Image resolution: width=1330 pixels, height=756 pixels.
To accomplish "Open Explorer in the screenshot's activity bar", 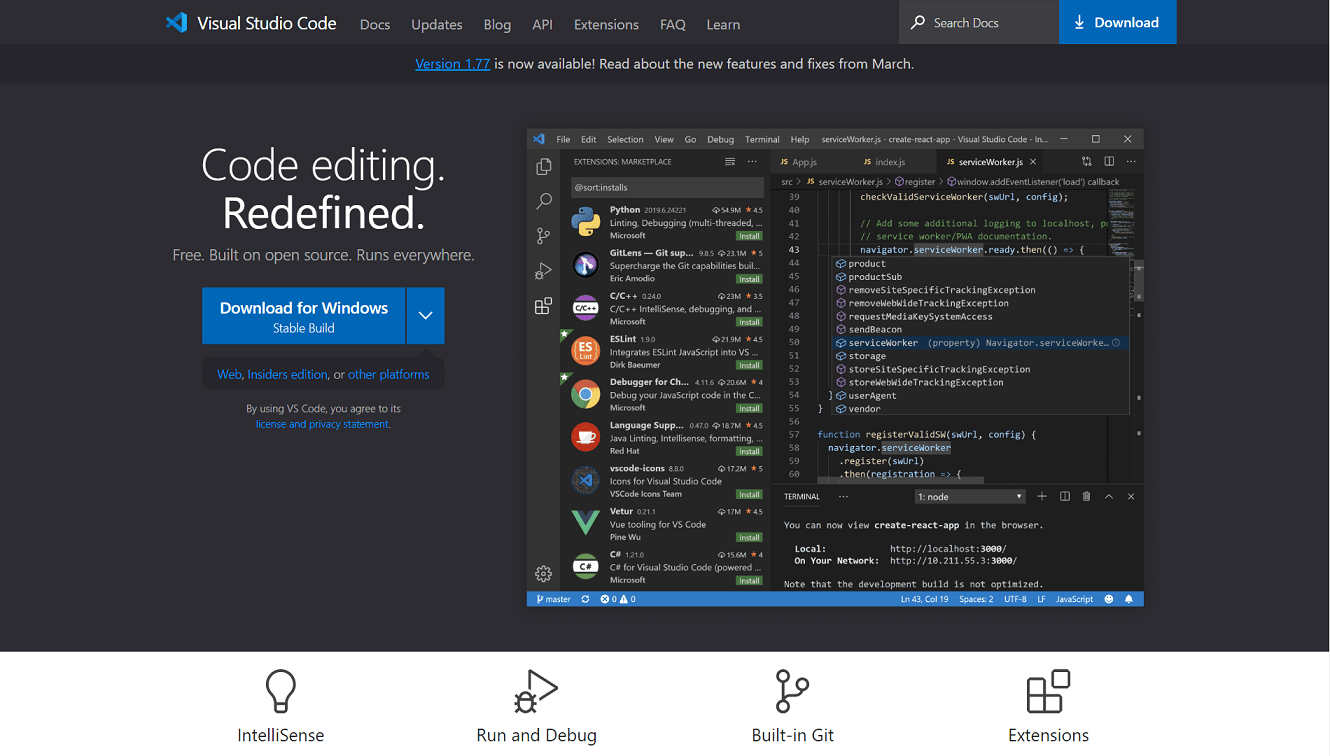I will pyautogui.click(x=544, y=167).
